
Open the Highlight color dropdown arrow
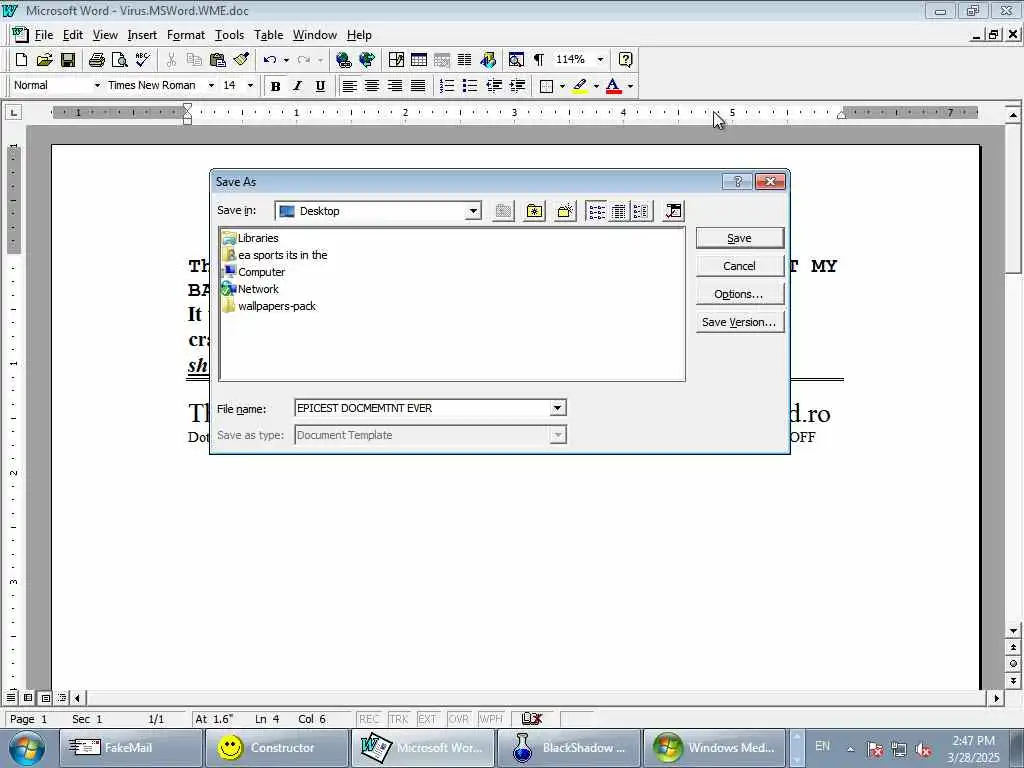(x=596, y=86)
